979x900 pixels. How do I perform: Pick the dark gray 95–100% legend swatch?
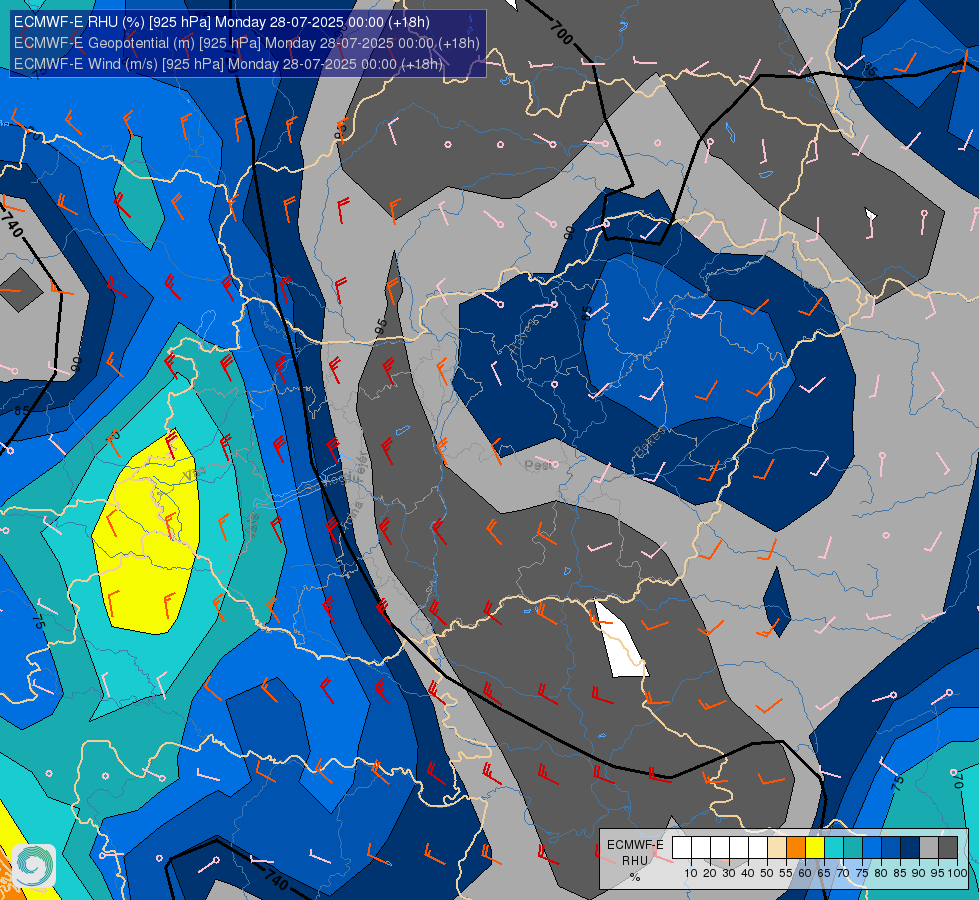(948, 848)
